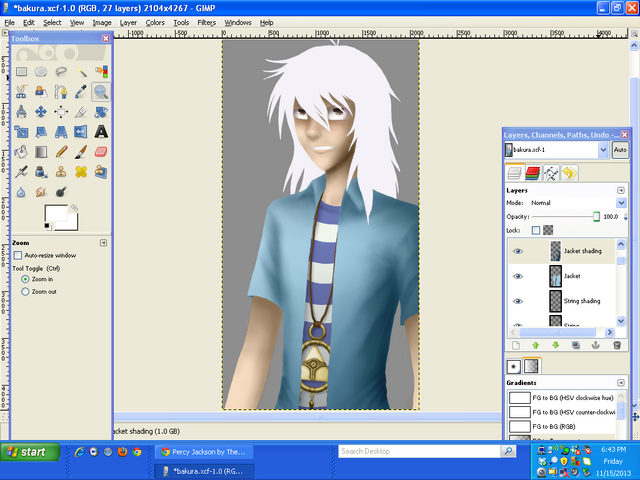Switch to the Paths tab
Viewport: 640px width, 480px height.
point(551,173)
